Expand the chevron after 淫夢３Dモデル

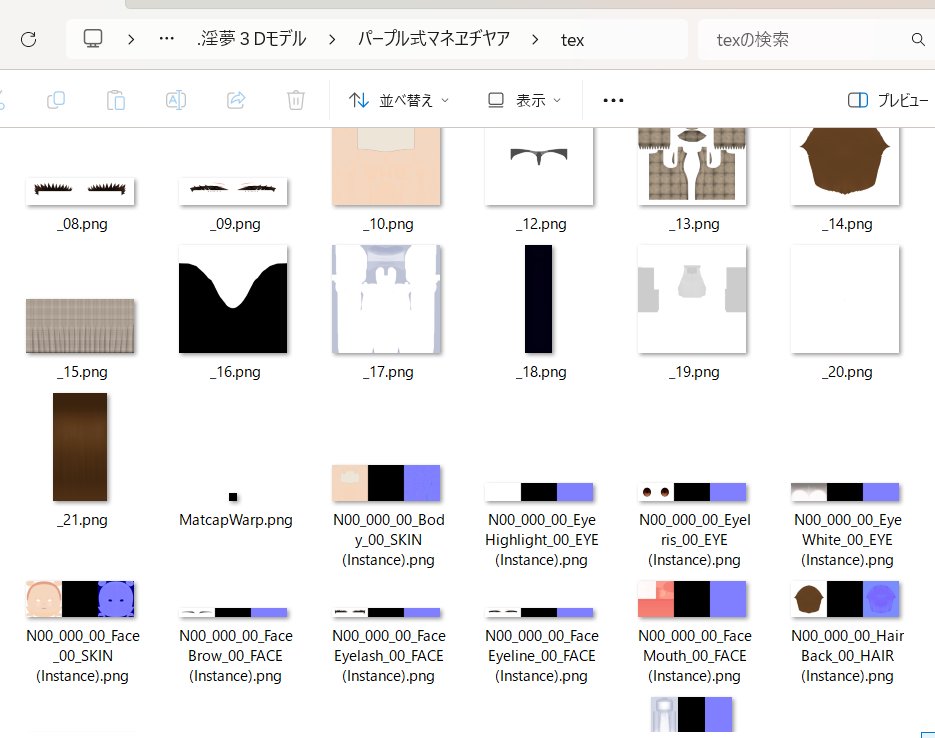[x=332, y=40]
